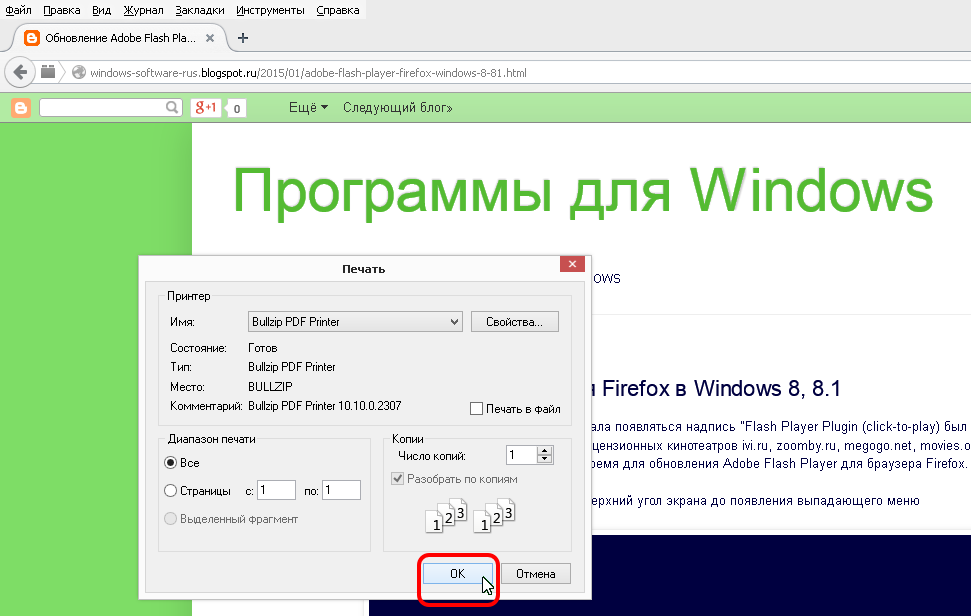Expand the Ещё dropdown in navbar

[308, 108]
